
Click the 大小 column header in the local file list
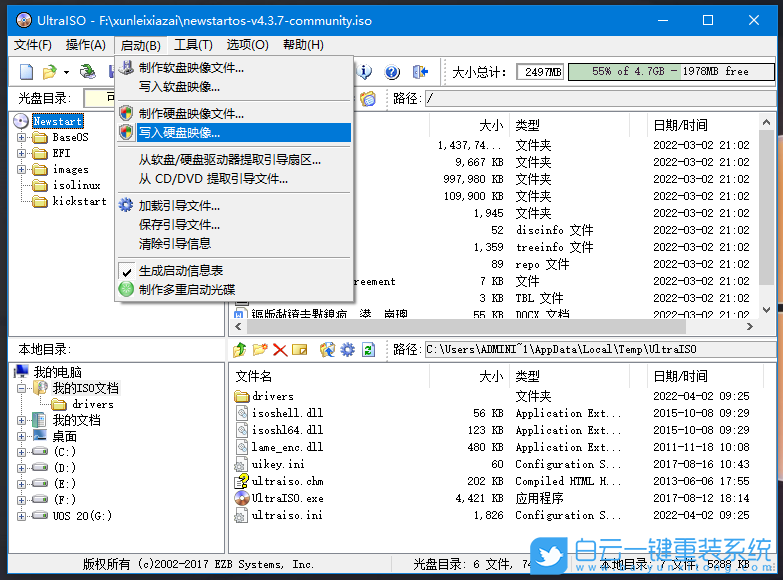491,377
